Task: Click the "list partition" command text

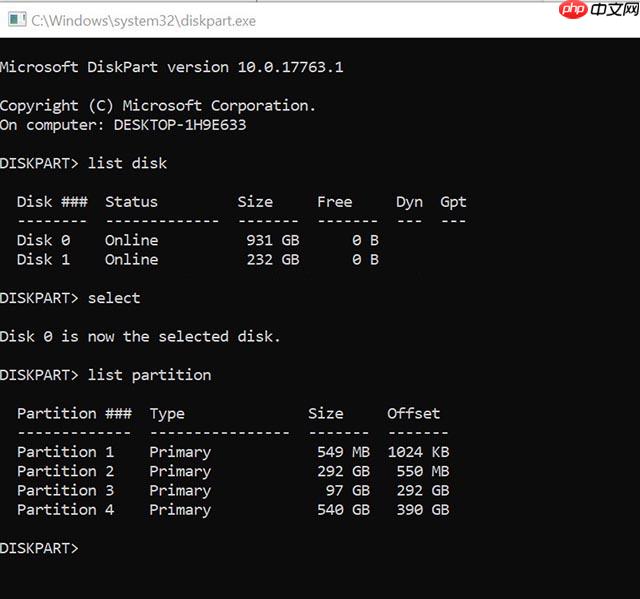Action: point(149,375)
